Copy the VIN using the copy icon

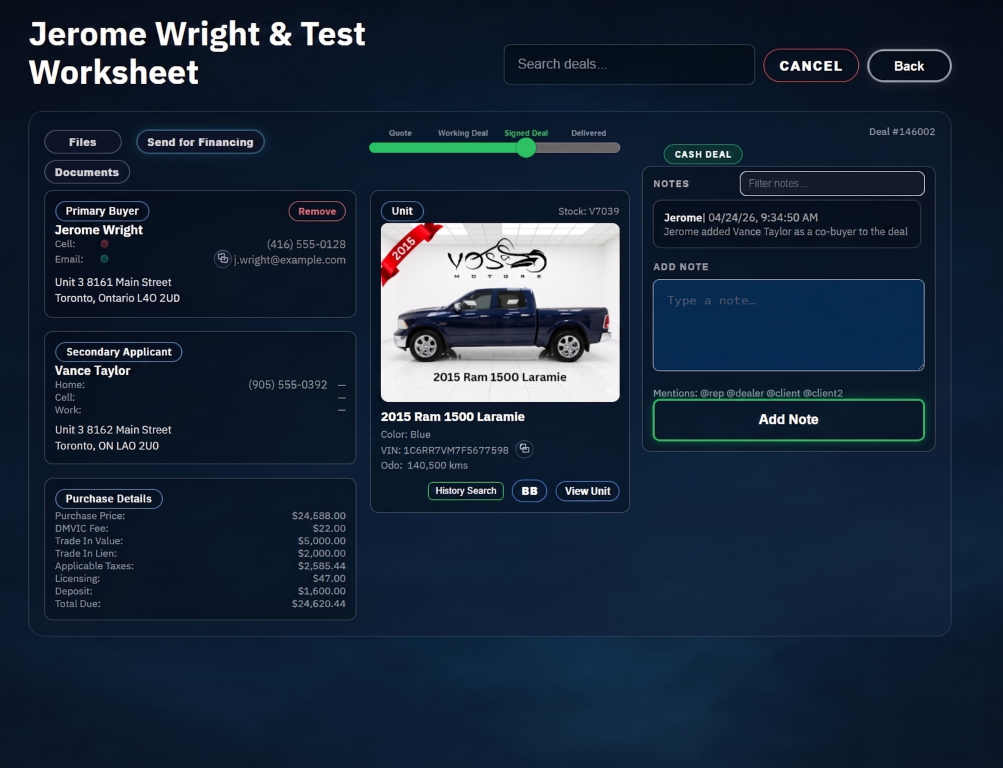[524, 449]
